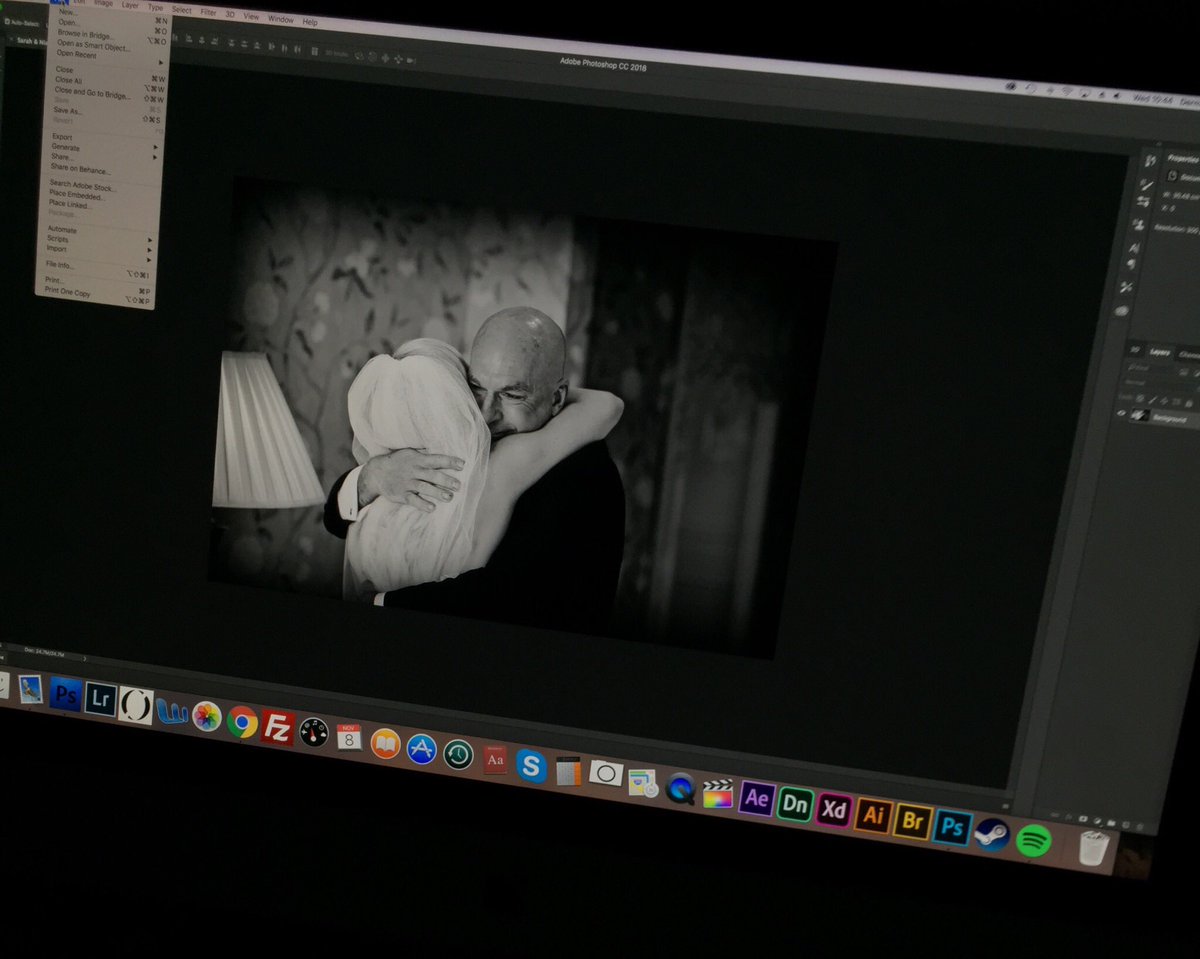The width and height of the screenshot is (1200, 959).
Task: Open the Trash in the dock
Action: click(1094, 848)
